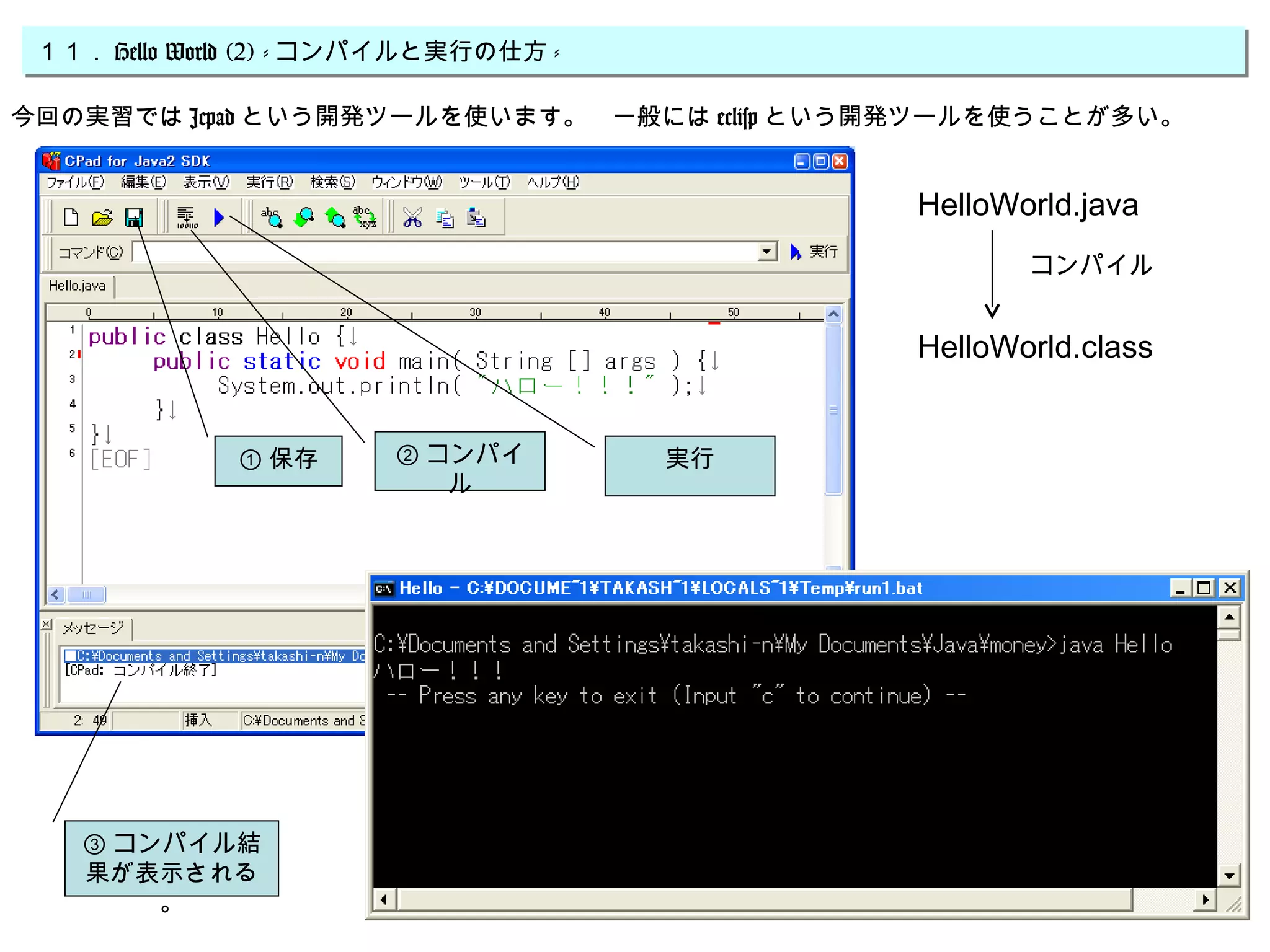
Task: Open the 実行(R) menu
Action: click(x=269, y=182)
